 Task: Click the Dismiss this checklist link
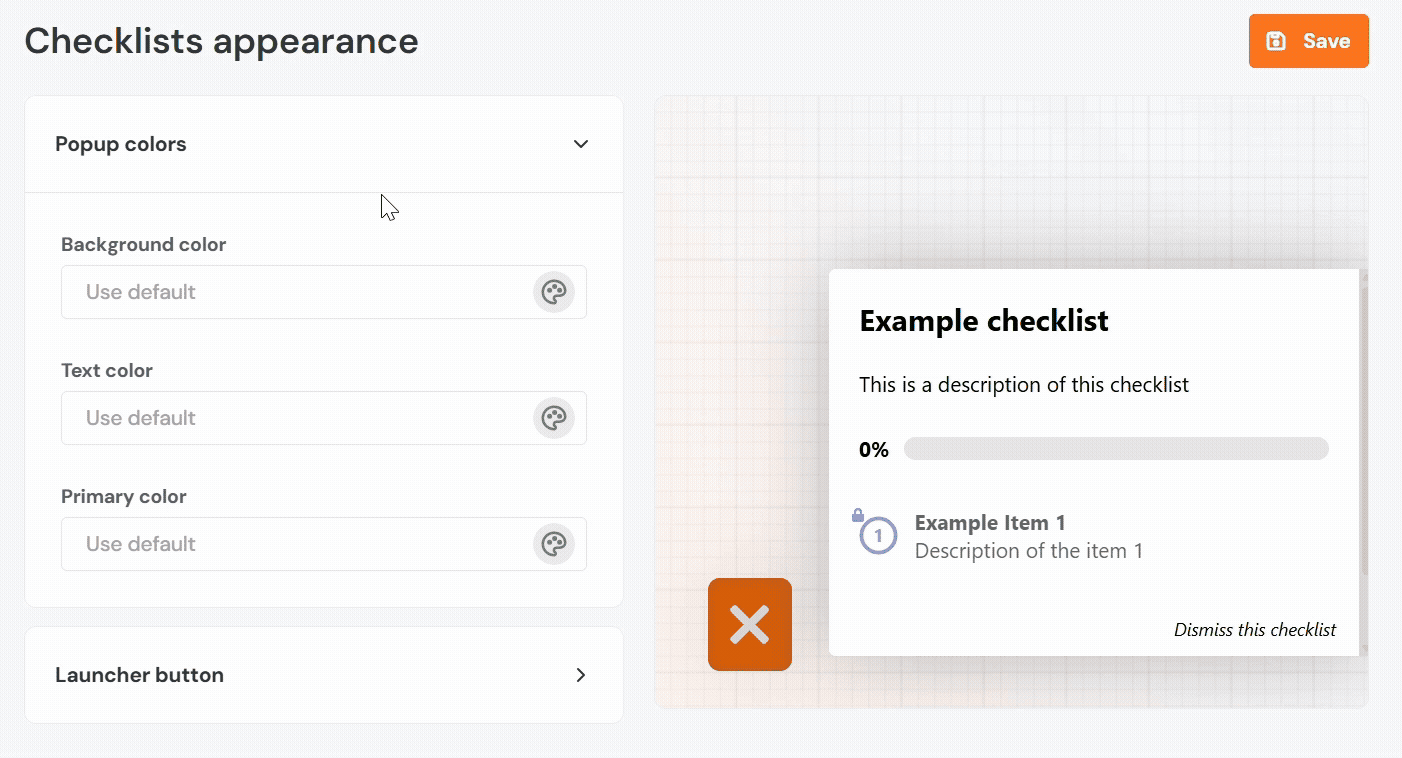pyautogui.click(x=1254, y=630)
